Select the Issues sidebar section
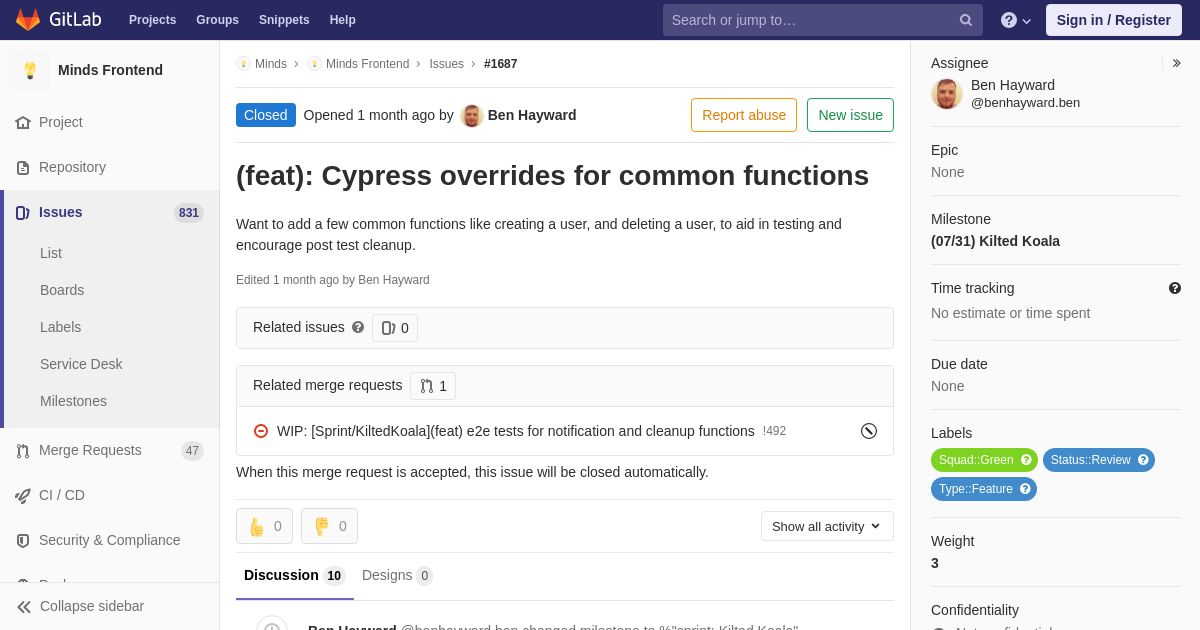The width and height of the screenshot is (1200, 630). click(110, 212)
